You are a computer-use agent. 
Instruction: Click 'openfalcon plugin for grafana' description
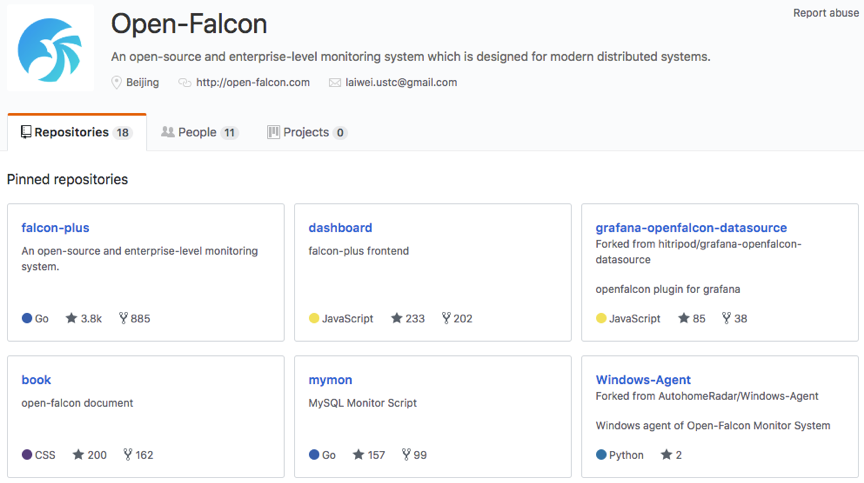tap(668, 289)
